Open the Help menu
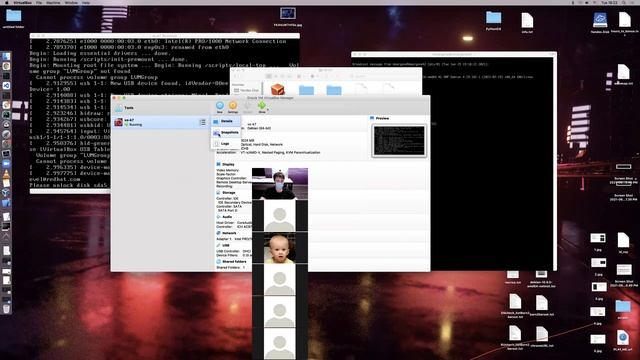Screen dimensions: 640x360 click(86, 2)
